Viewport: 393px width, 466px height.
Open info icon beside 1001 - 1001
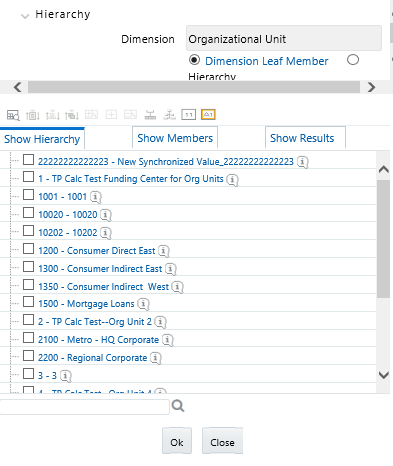[x=95, y=197]
